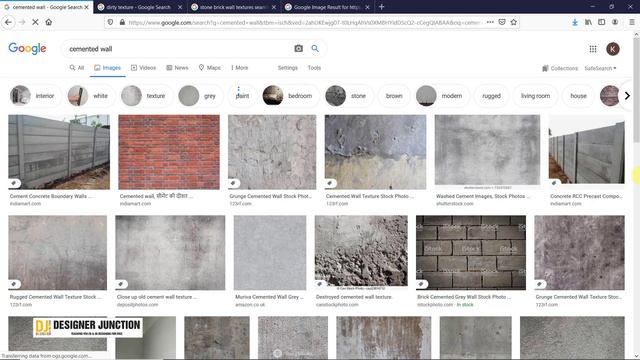Filter results by living room chip
The image size is (640, 360).
tap(535, 96)
